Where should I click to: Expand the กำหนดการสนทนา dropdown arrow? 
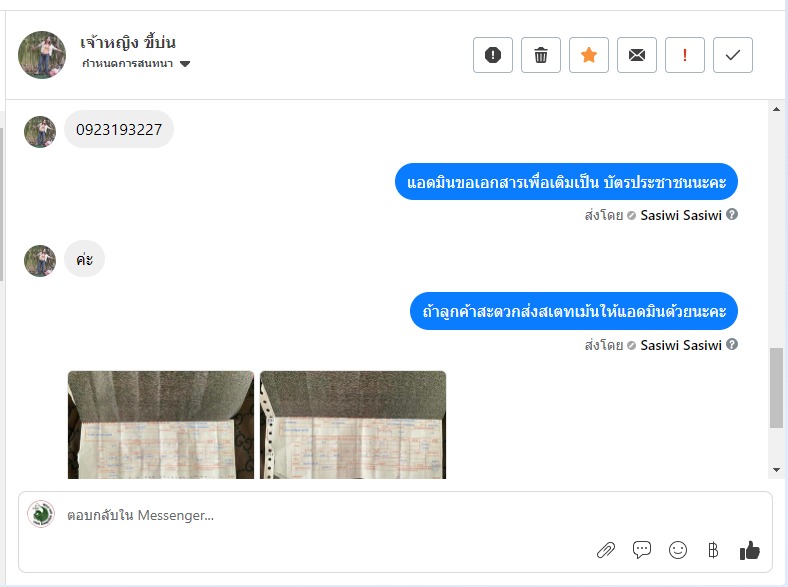185,64
